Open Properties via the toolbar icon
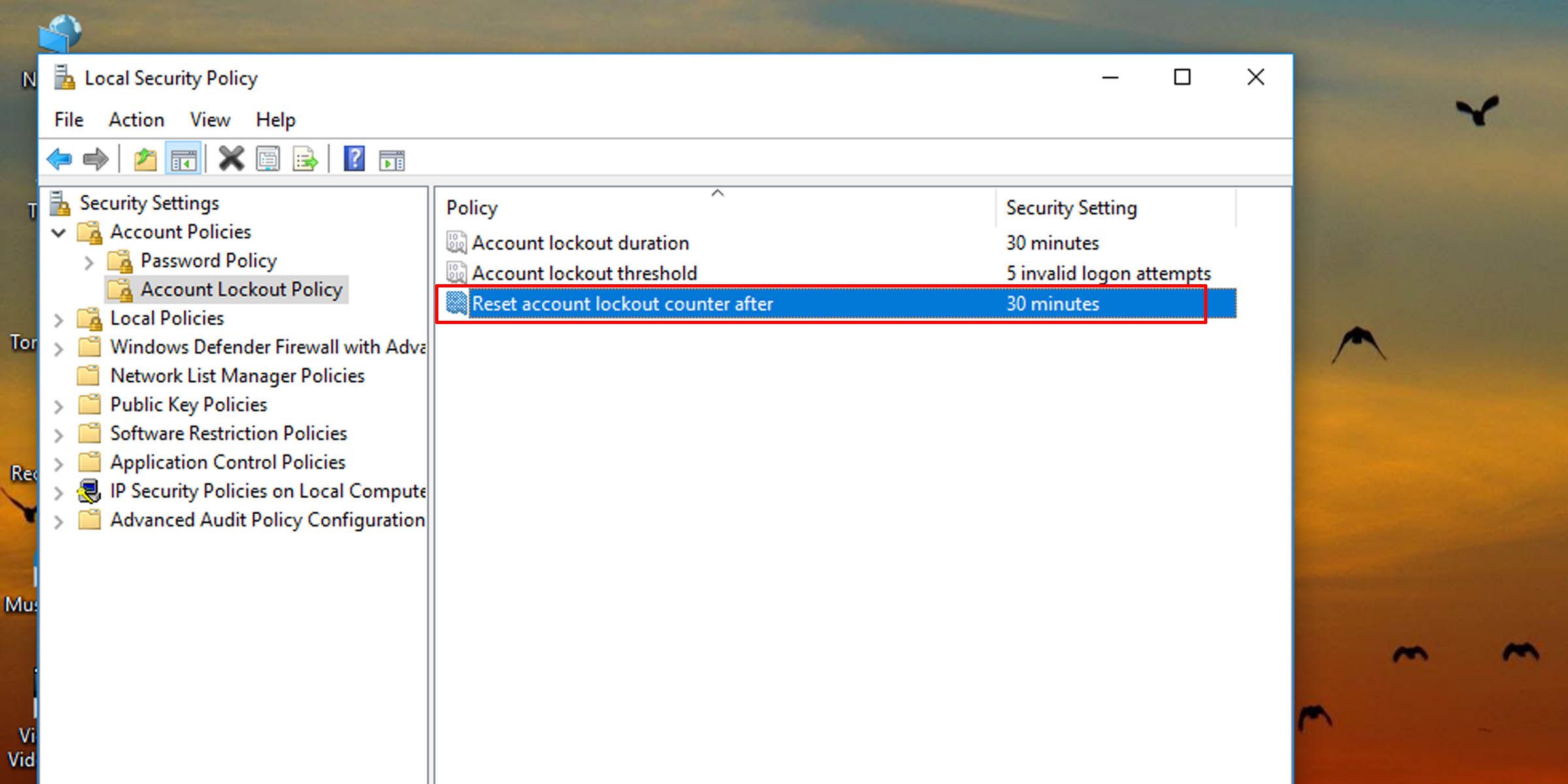Screen dimensions: 1568x784 [267, 158]
